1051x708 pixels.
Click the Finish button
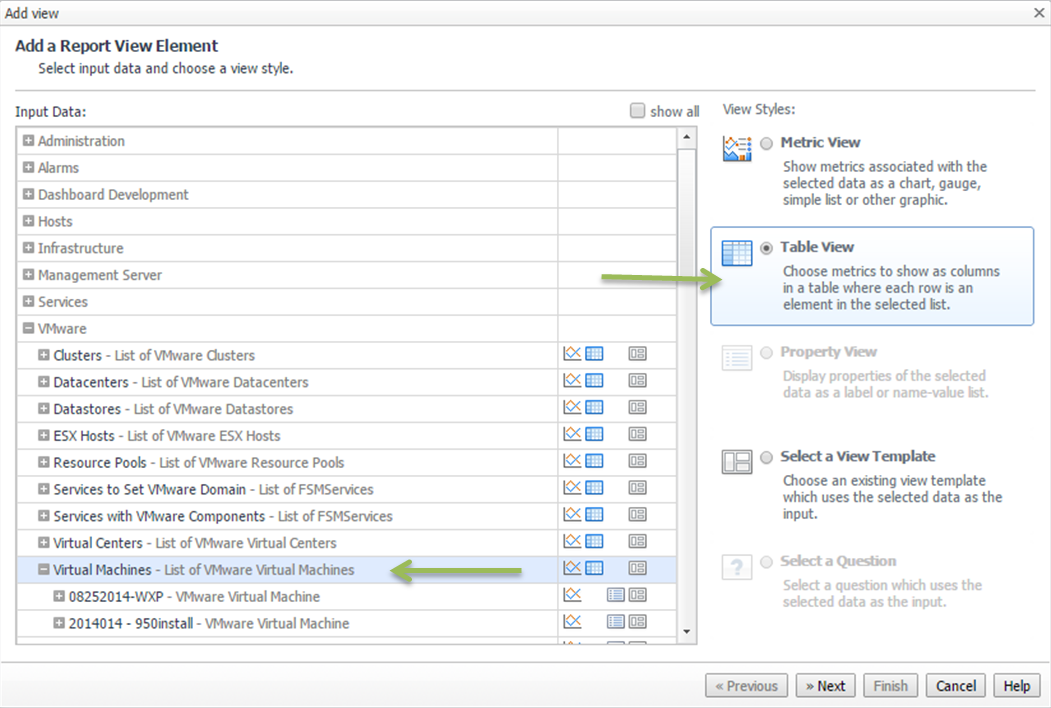click(x=890, y=686)
